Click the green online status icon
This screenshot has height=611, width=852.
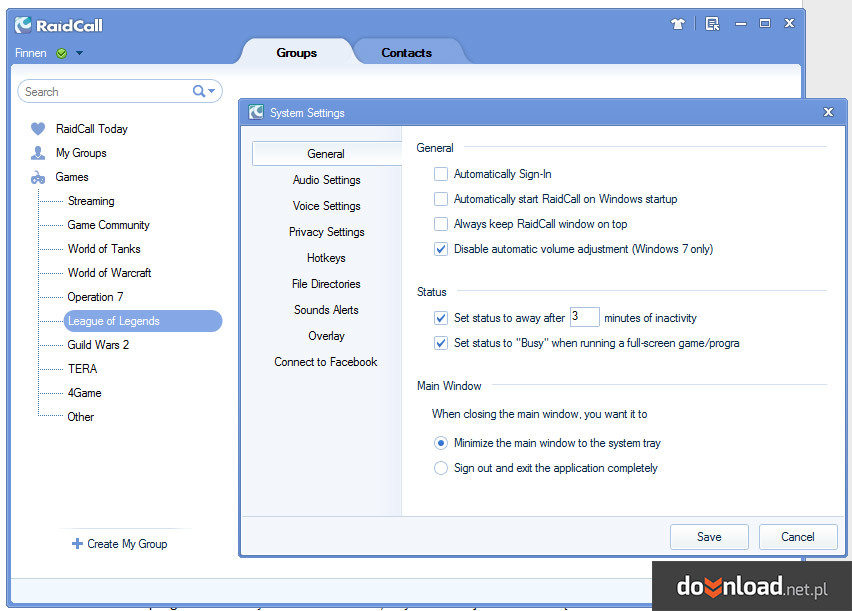click(62, 53)
